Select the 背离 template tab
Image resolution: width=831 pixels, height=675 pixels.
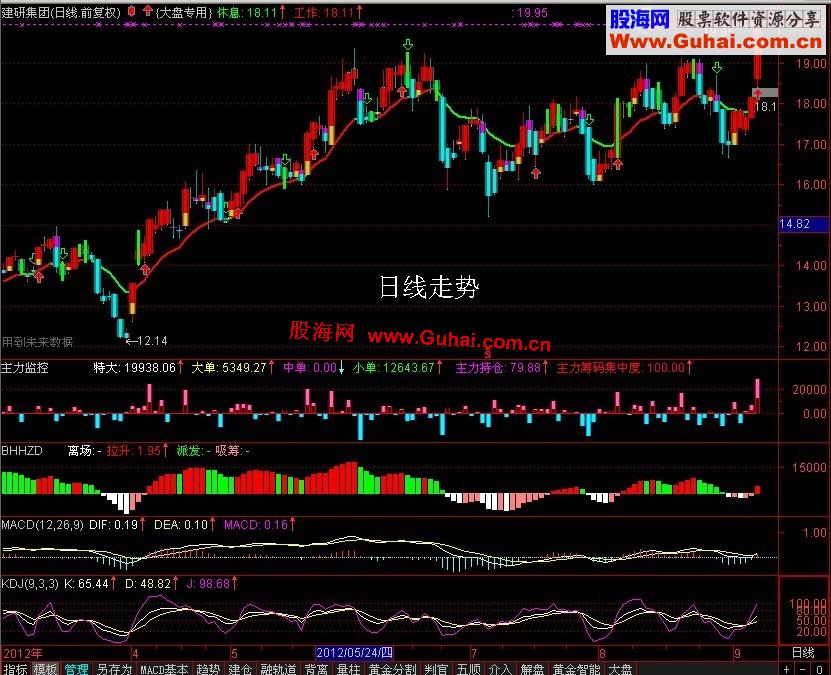point(316,669)
